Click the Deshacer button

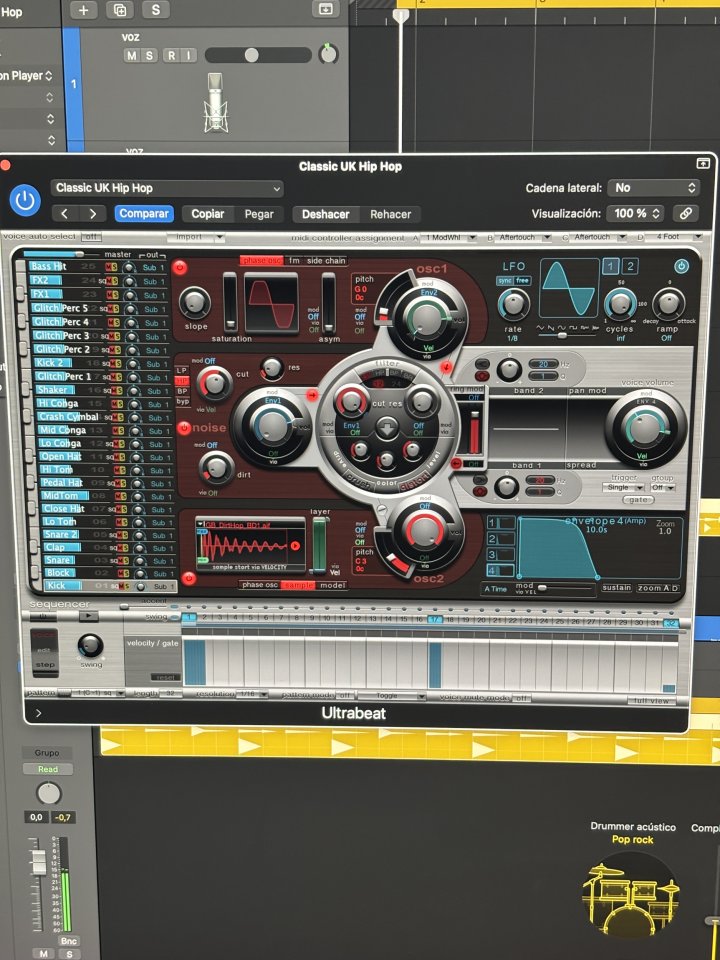click(326, 214)
